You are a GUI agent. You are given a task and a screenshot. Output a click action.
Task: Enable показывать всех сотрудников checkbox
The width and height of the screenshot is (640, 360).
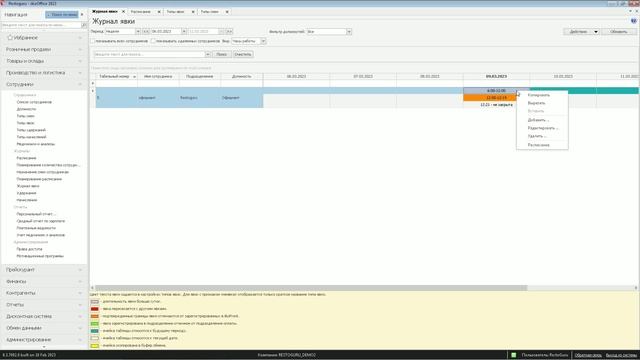click(x=93, y=41)
